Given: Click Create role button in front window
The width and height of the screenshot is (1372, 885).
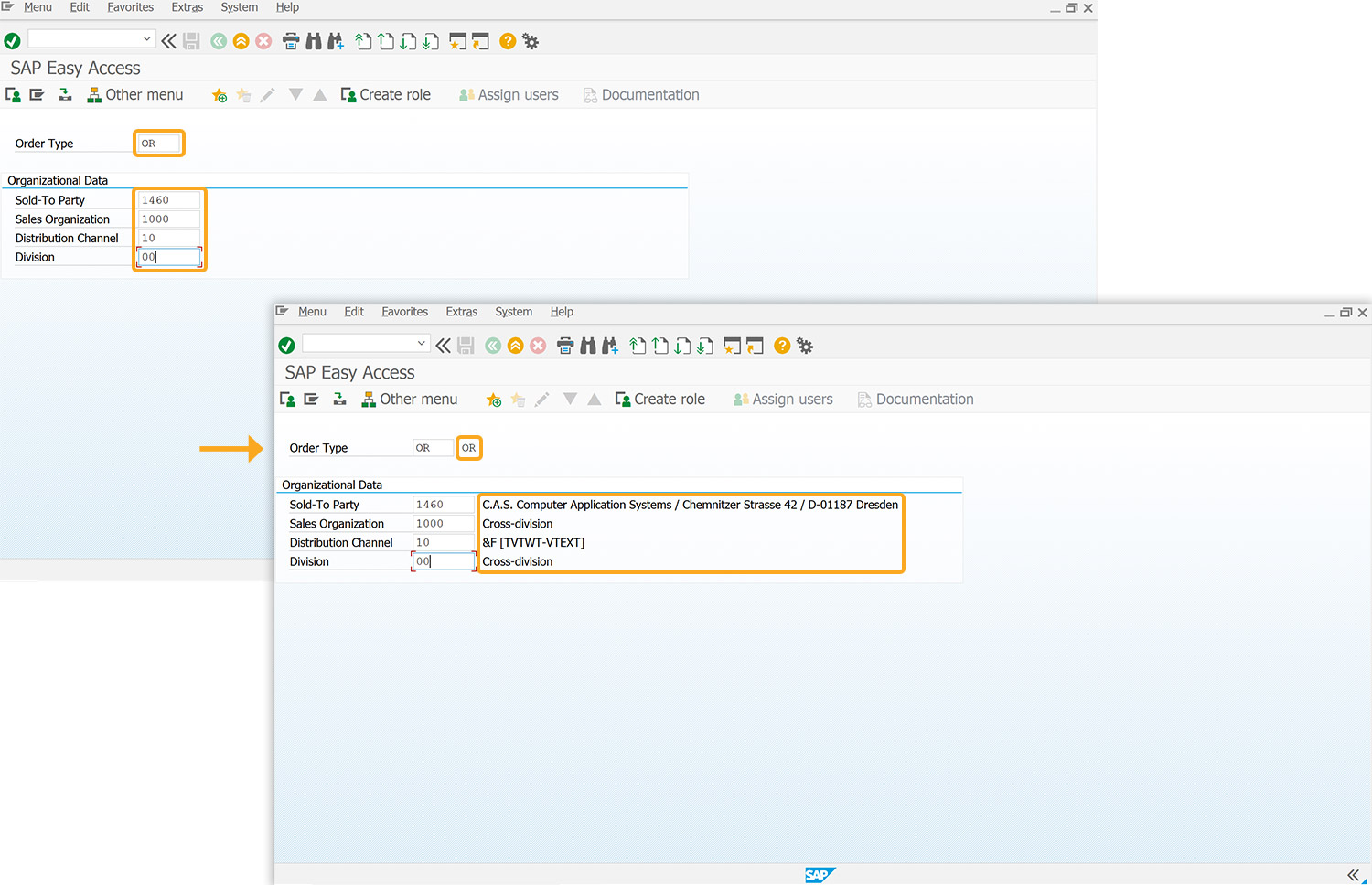Looking at the screenshot, I should coord(660,400).
